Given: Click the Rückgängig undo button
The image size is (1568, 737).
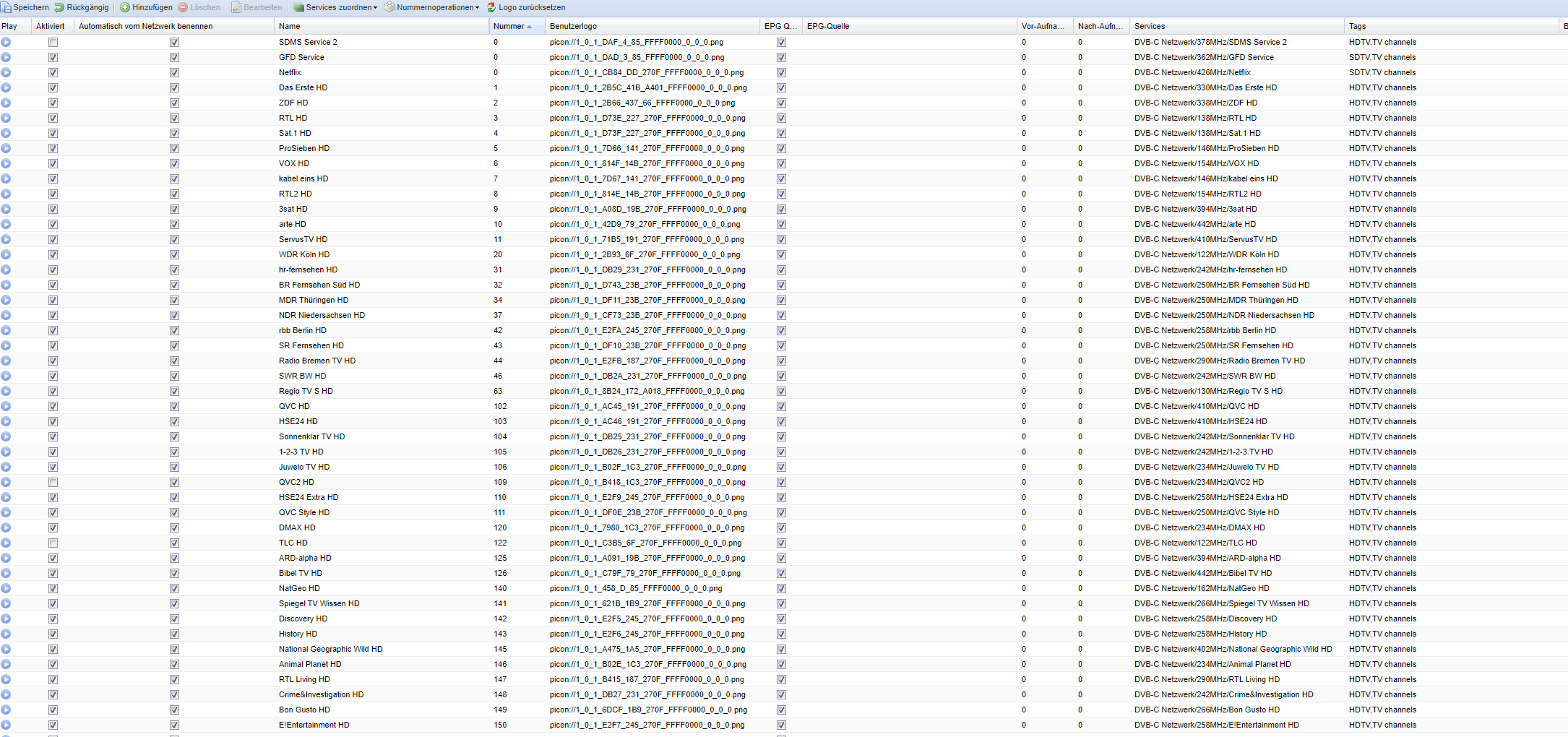Looking at the screenshot, I should pyautogui.click(x=81, y=7).
